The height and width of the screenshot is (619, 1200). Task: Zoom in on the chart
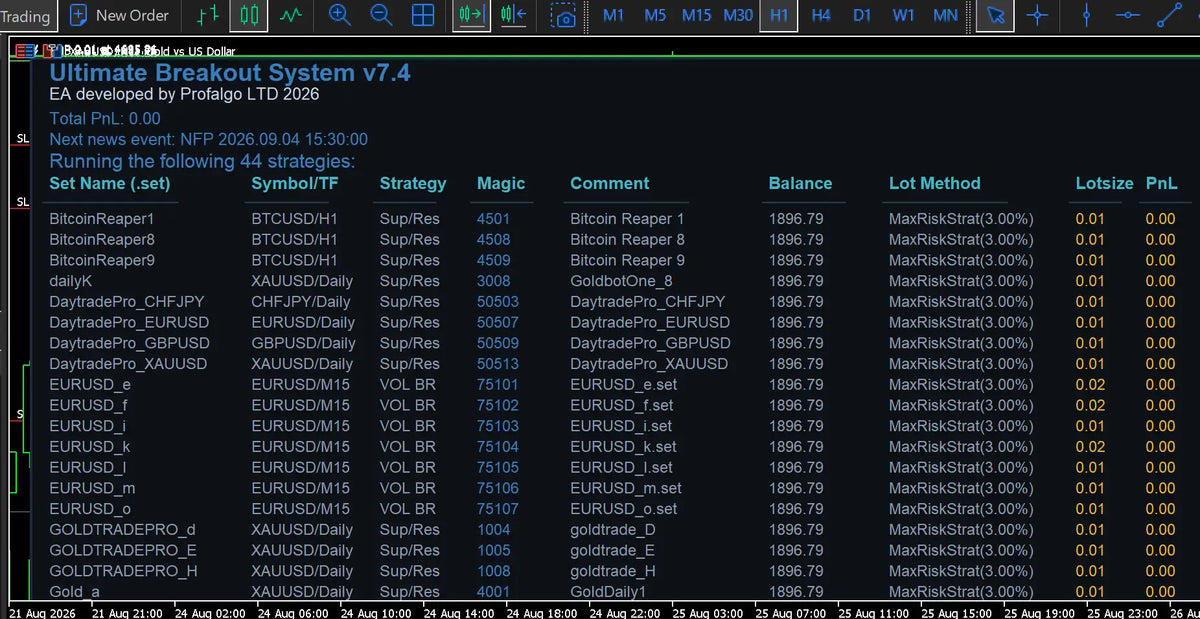click(340, 15)
